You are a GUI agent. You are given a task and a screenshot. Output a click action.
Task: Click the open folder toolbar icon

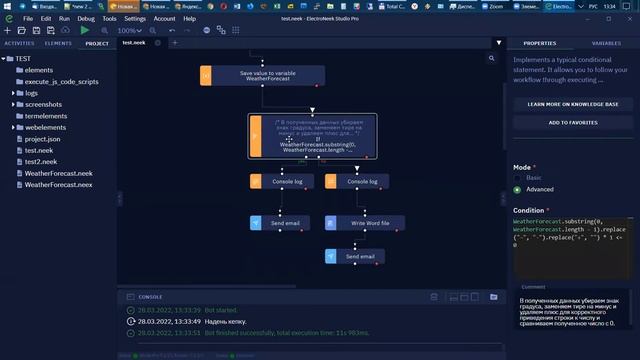click(22, 31)
